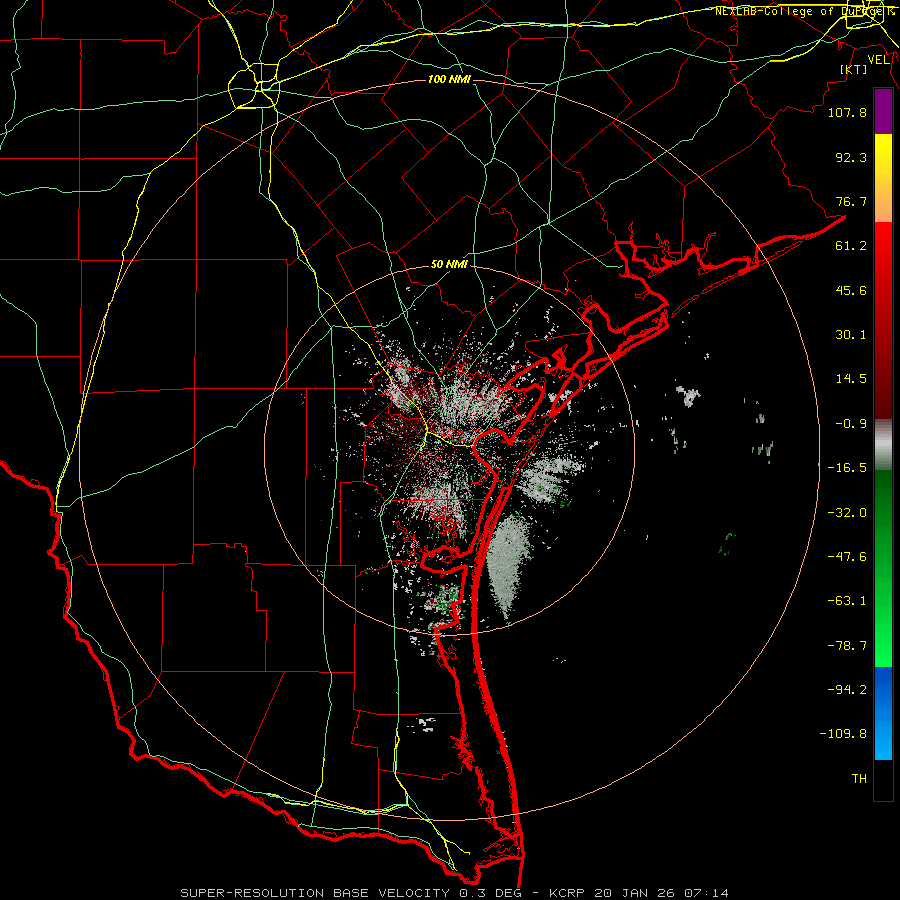The height and width of the screenshot is (900, 900).
Task: Click the 100 NMI range ring label
Action: 449,79
